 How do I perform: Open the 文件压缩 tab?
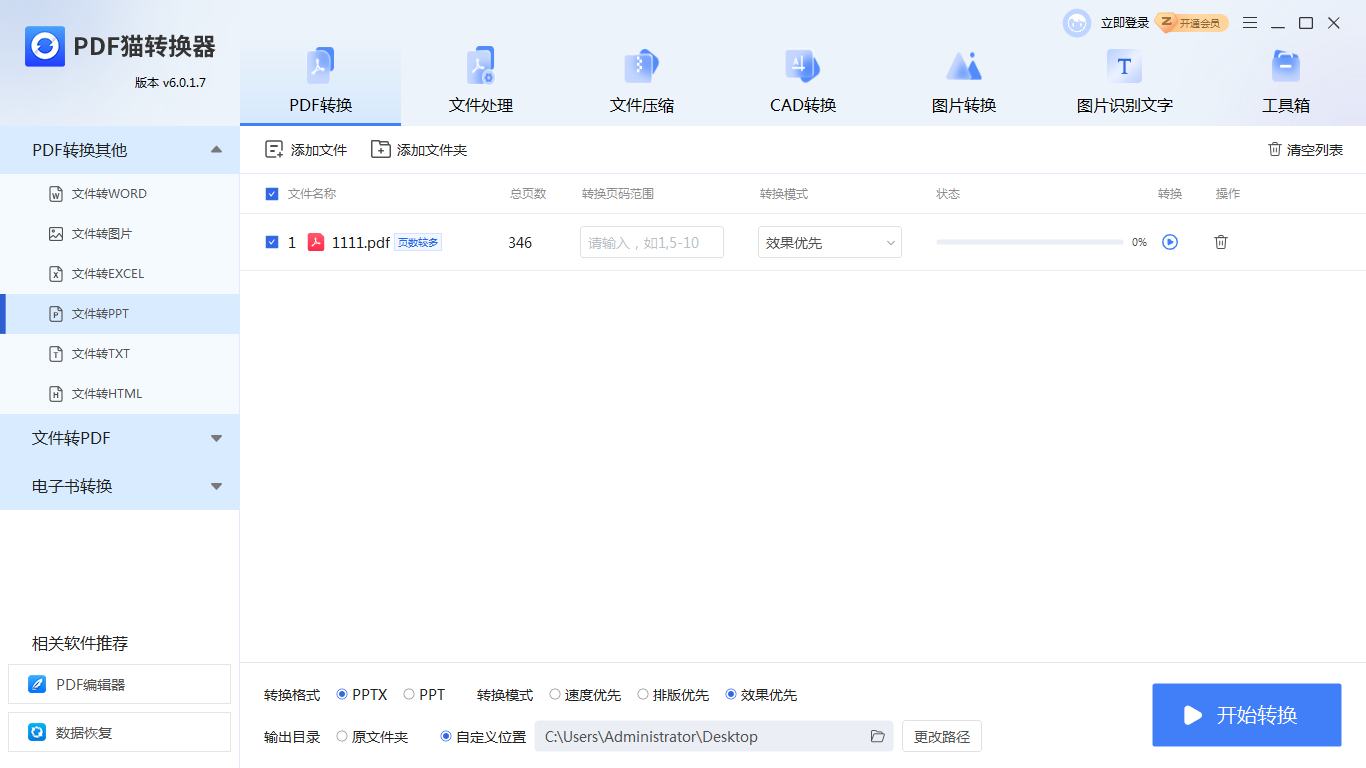[642, 84]
